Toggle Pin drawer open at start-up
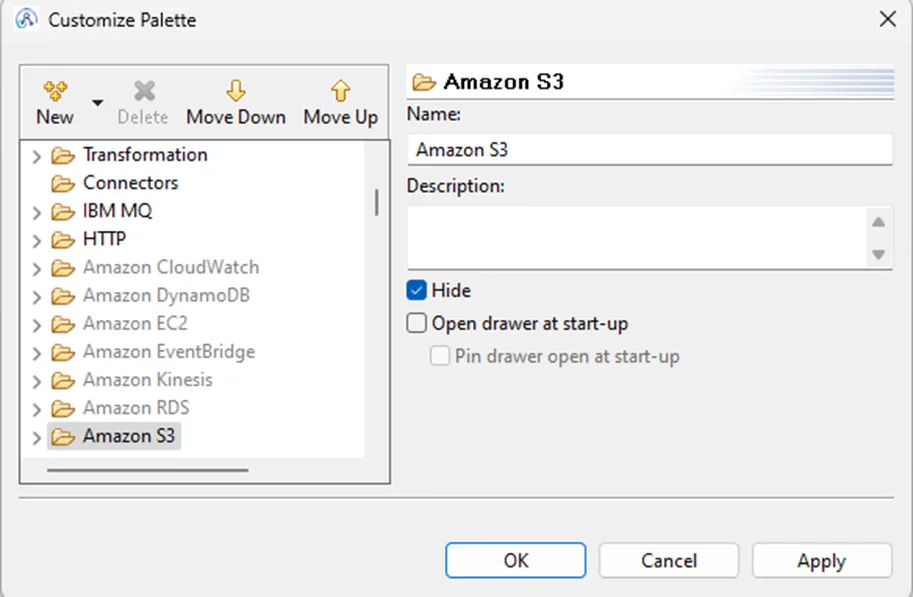 click(440, 356)
